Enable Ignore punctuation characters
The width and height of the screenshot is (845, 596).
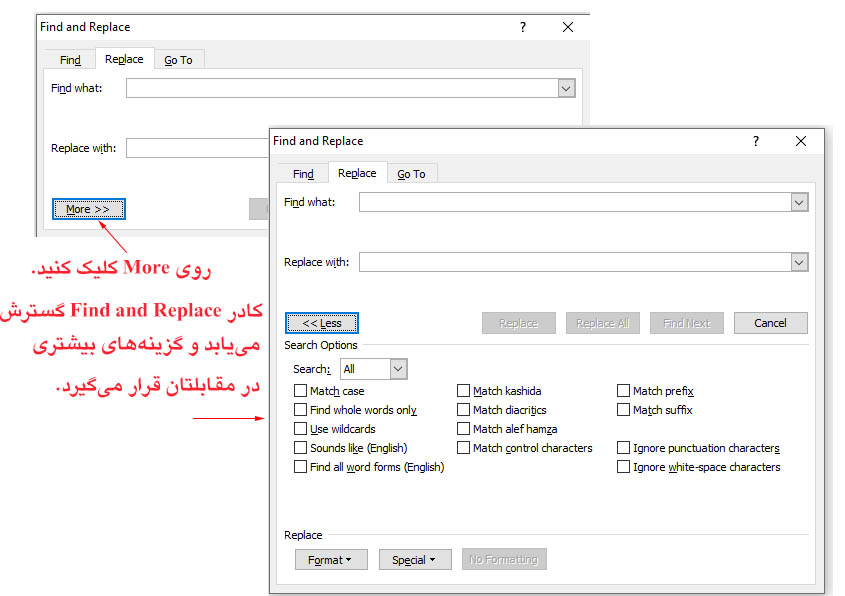[x=624, y=448]
